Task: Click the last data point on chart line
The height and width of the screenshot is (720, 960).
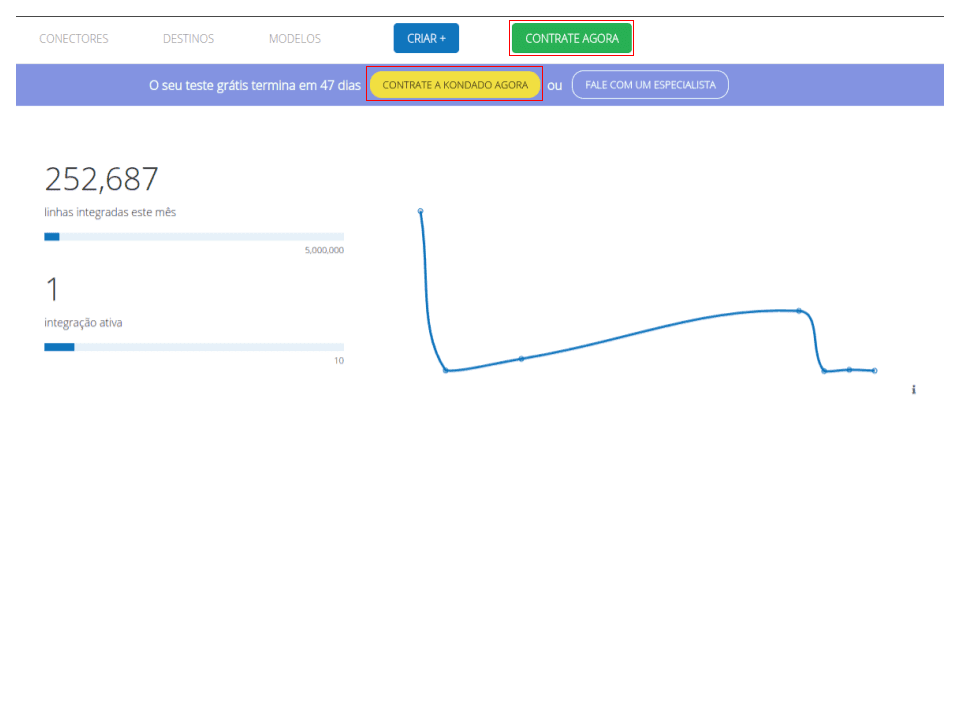Action: pos(874,371)
